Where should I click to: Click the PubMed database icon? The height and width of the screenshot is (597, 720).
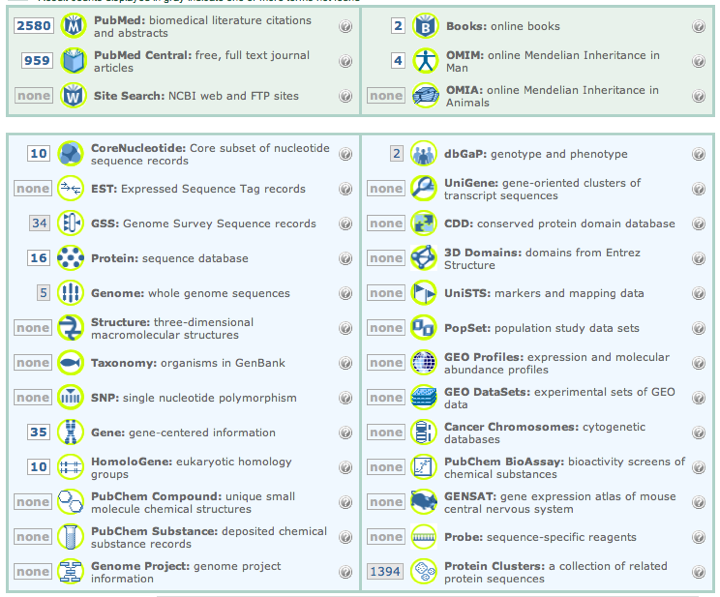73,27
